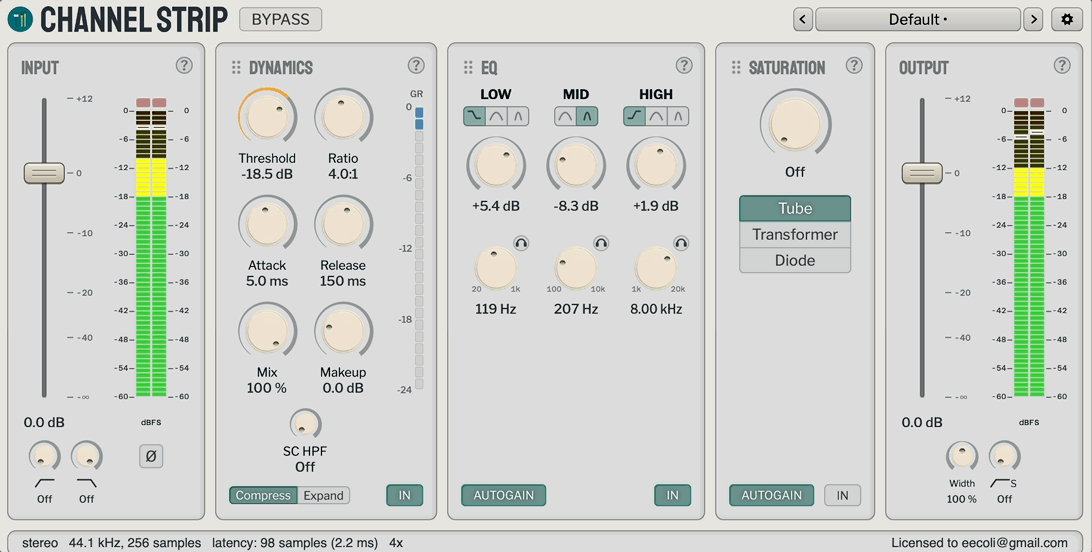Solo-listen the MID band with headphones icon
The height and width of the screenshot is (552, 1092).
click(601, 243)
